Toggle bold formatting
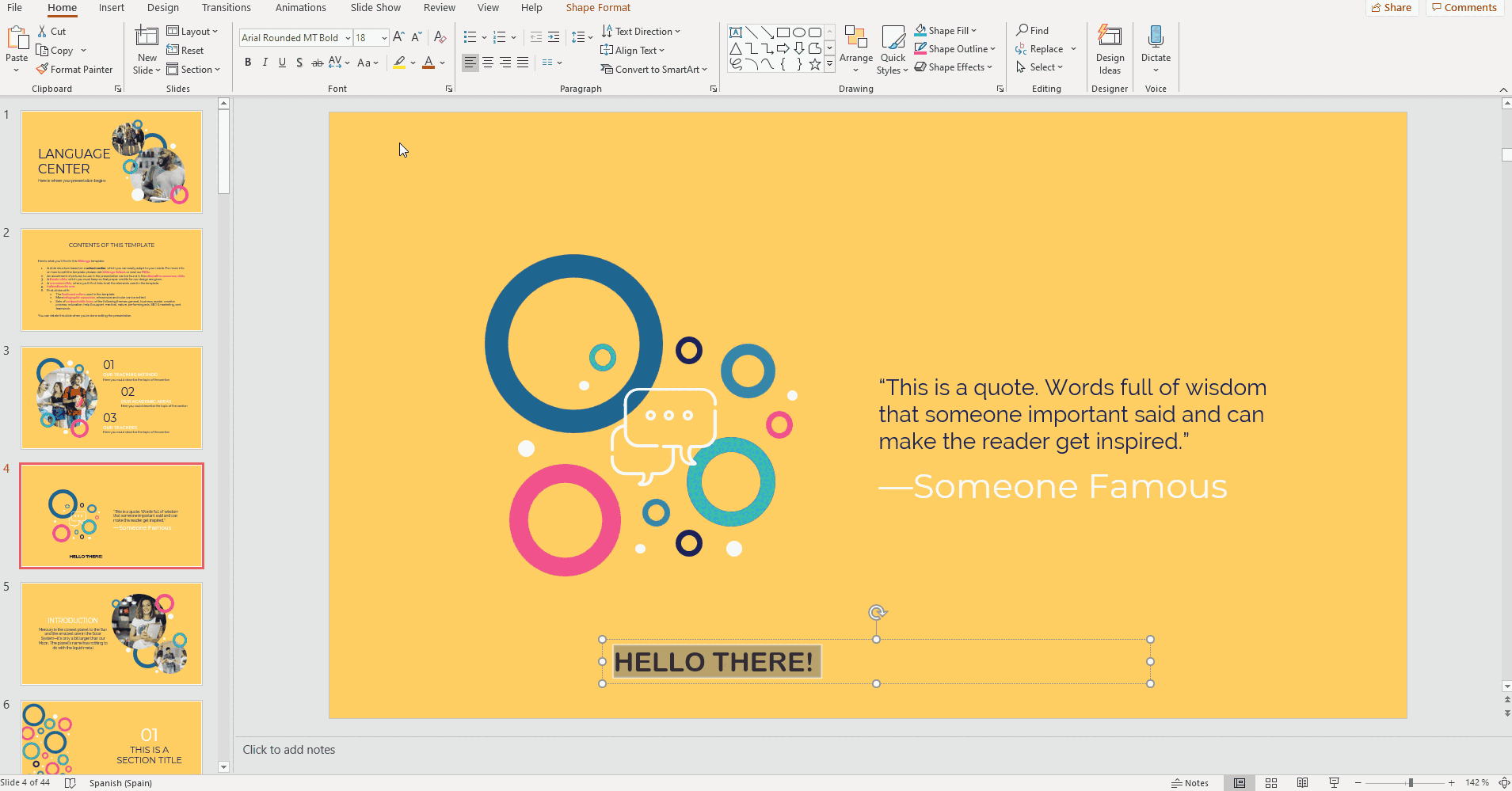The width and height of the screenshot is (1512, 791). [248, 63]
